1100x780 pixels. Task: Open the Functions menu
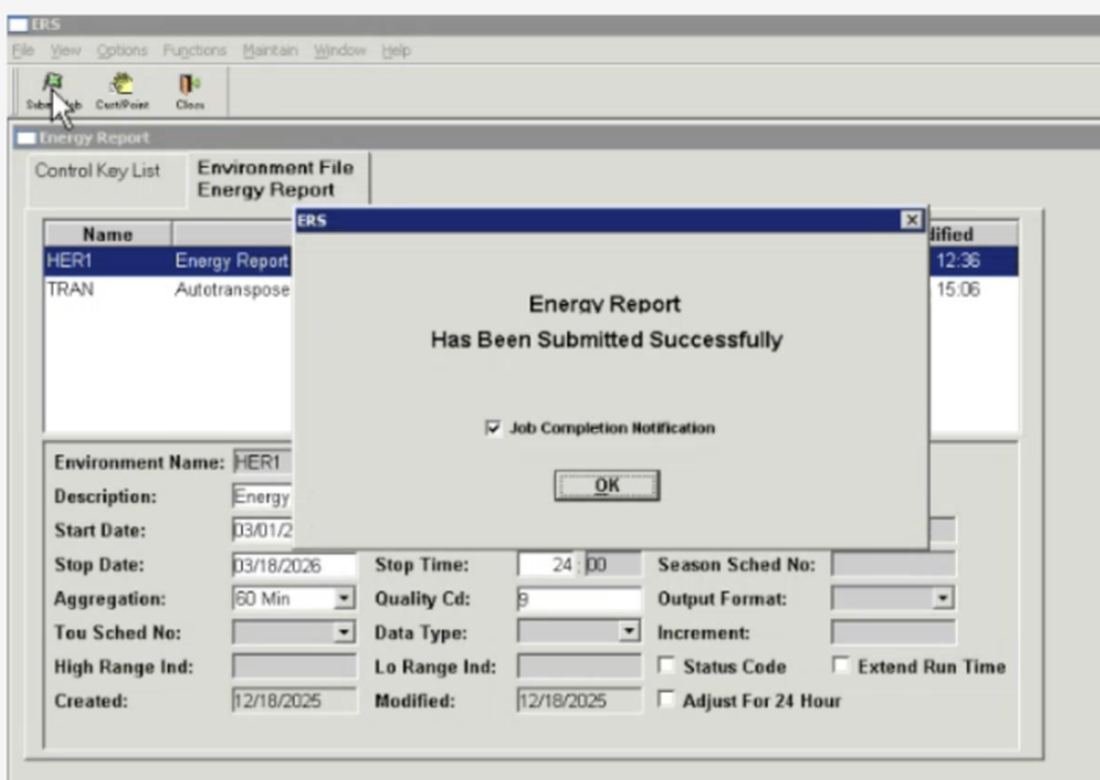click(x=194, y=51)
